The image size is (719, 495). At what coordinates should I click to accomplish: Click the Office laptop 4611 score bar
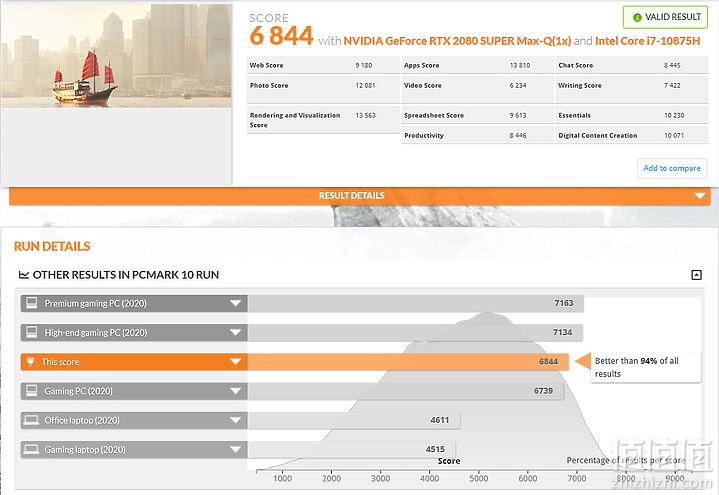point(354,420)
